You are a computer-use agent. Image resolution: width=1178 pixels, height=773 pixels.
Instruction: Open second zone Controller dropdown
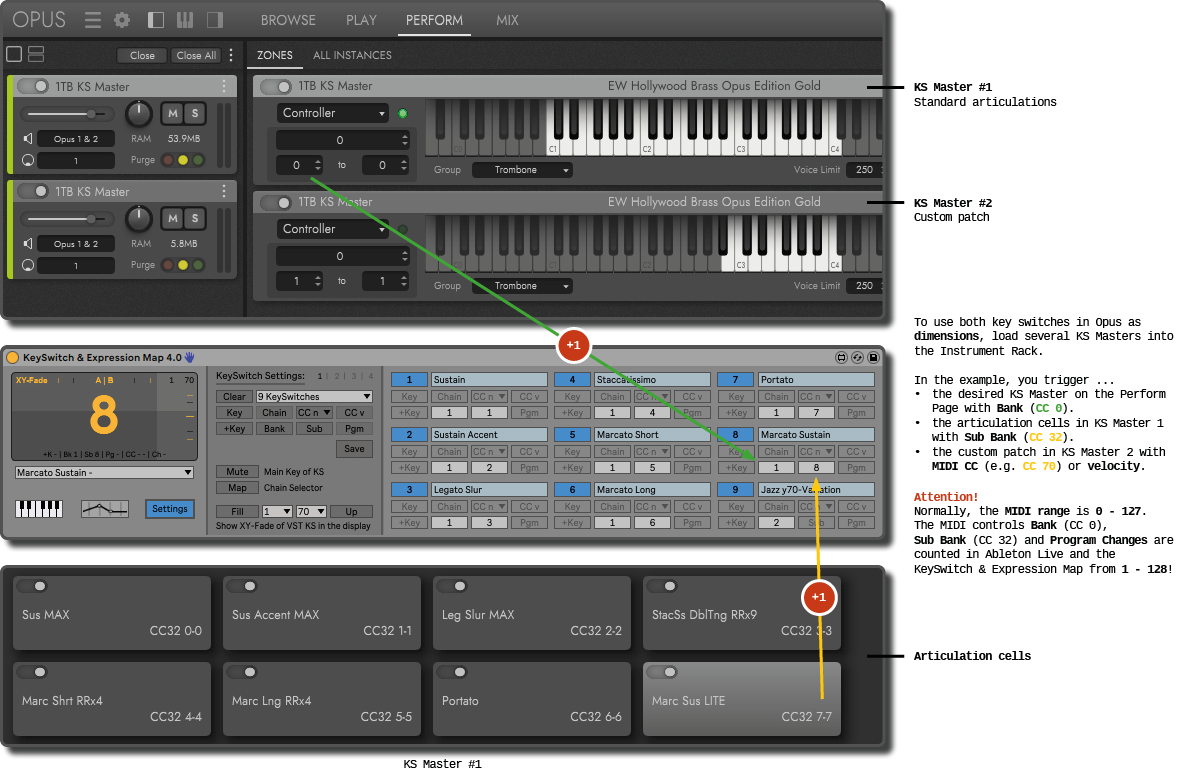(332, 229)
